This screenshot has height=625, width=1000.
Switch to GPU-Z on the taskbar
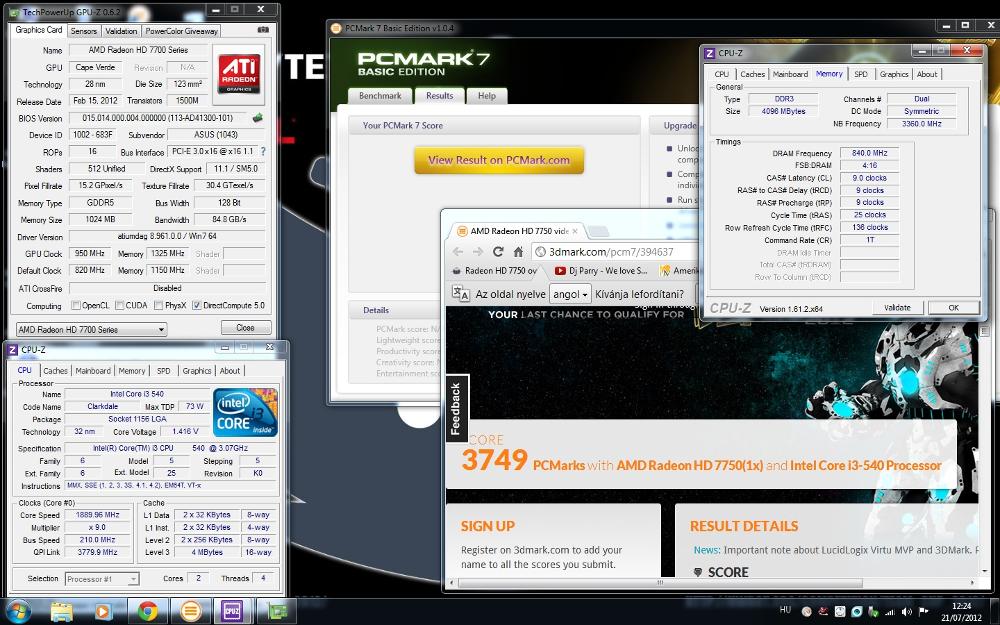pyautogui.click(x=276, y=612)
